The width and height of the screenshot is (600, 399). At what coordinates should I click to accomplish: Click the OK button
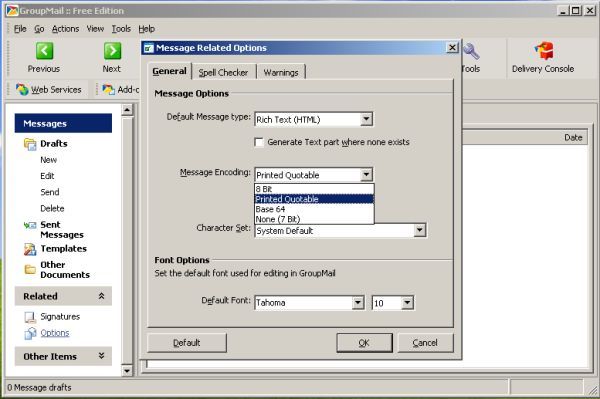click(x=364, y=343)
